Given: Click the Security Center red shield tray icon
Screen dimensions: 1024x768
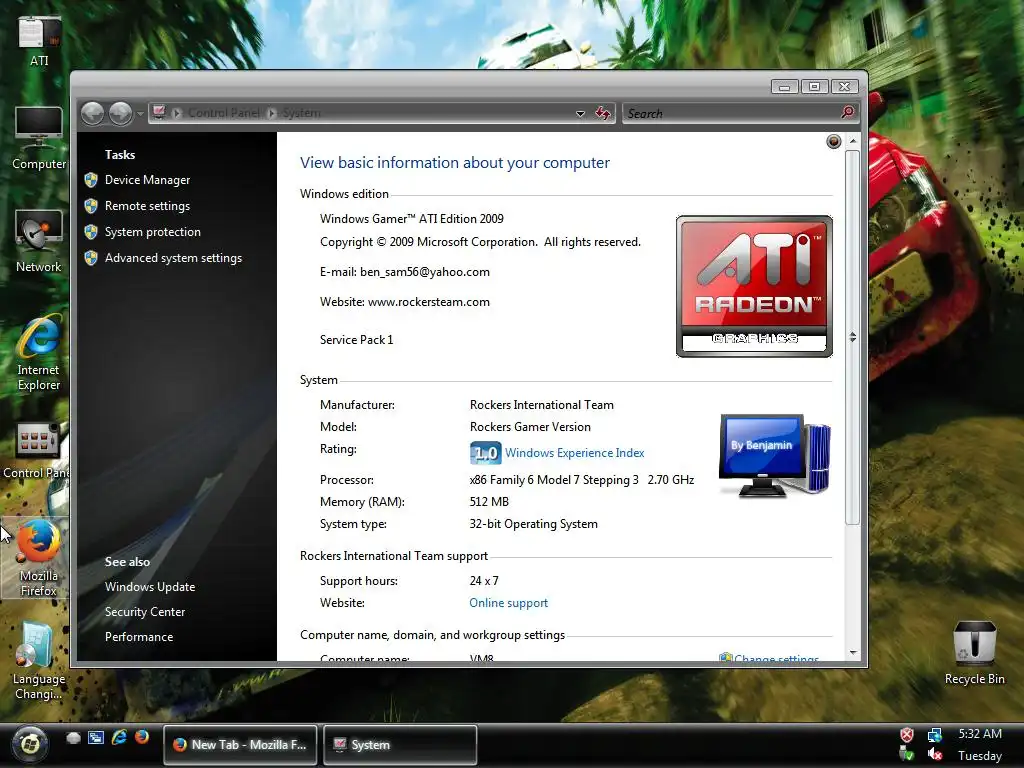Looking at the screenshot, I should click(906, 735).
